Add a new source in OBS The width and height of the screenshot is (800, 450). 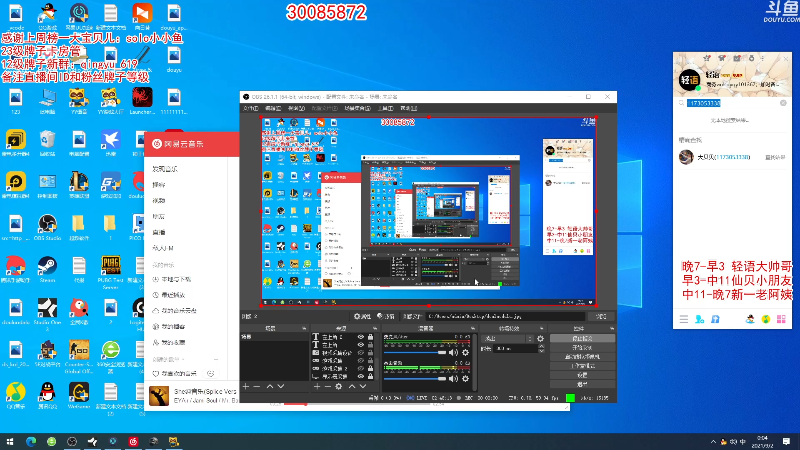point(317,386)
